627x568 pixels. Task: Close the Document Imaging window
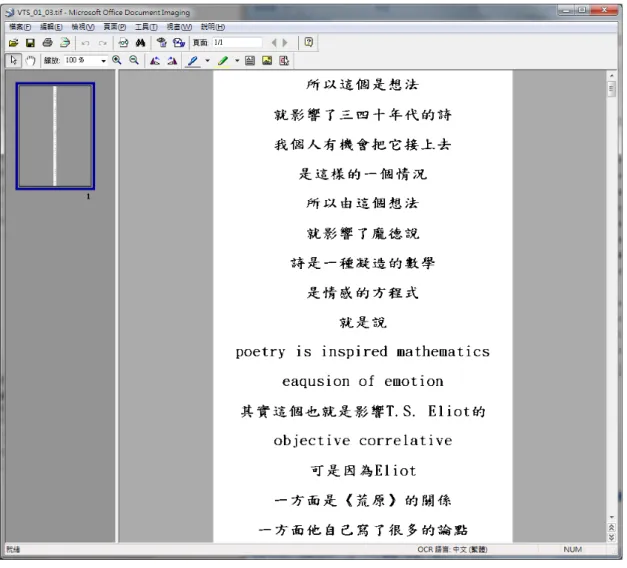pyautogui.click(x=604, y=10)
